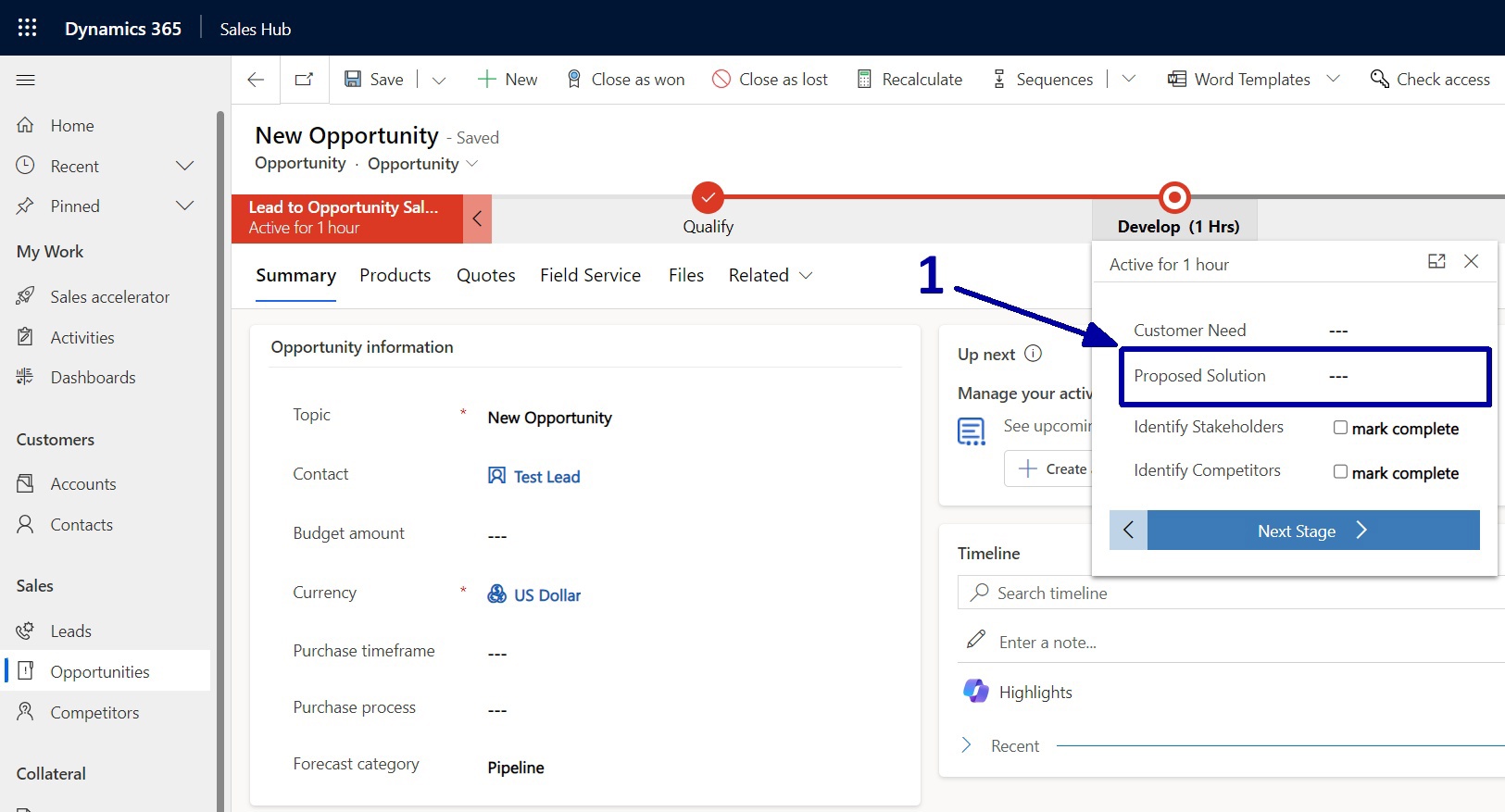The image size is (1505, 812).
Task: Click Close as lost command
Action: (770, 80)
